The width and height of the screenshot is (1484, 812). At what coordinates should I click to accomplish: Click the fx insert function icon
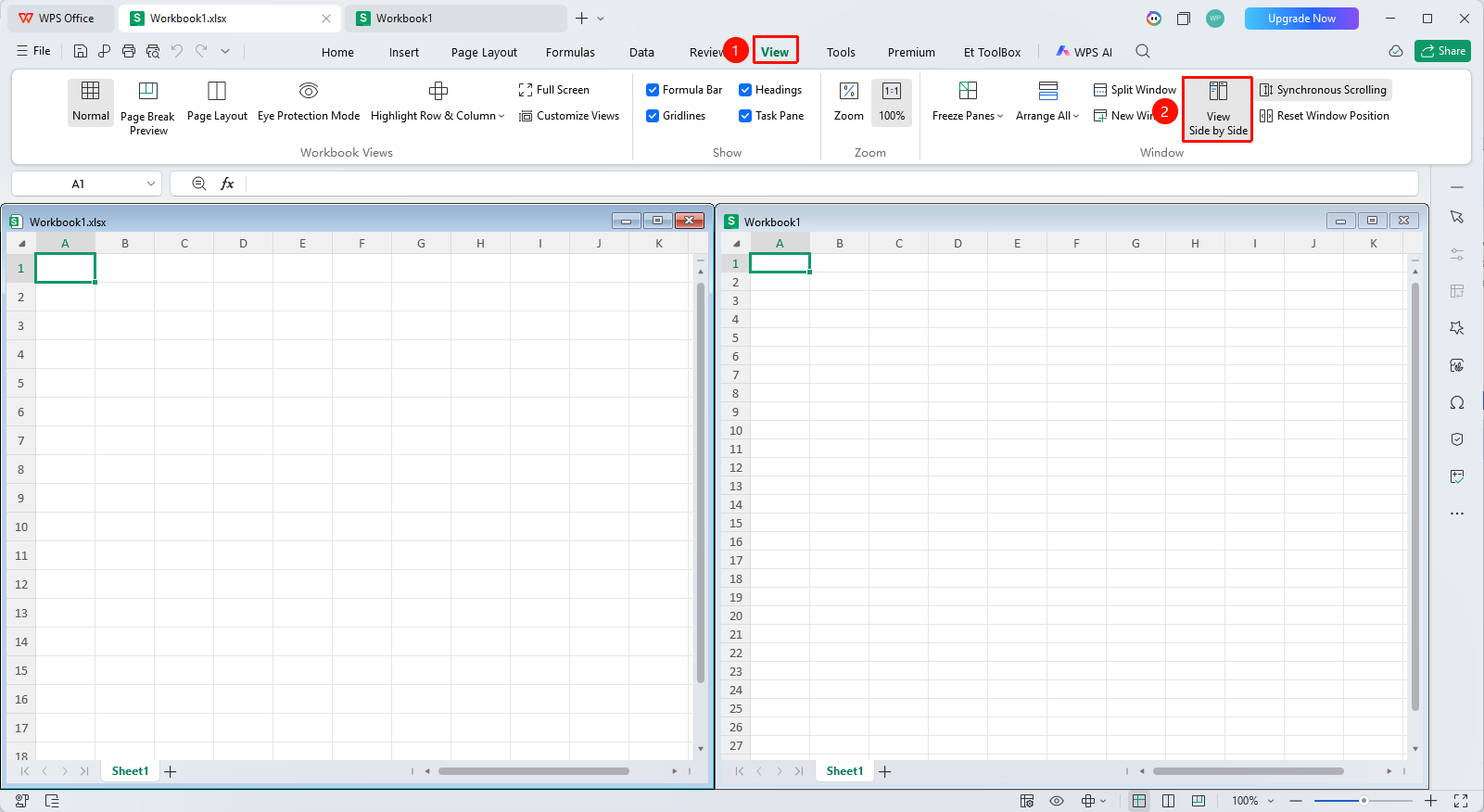(227, 184)
